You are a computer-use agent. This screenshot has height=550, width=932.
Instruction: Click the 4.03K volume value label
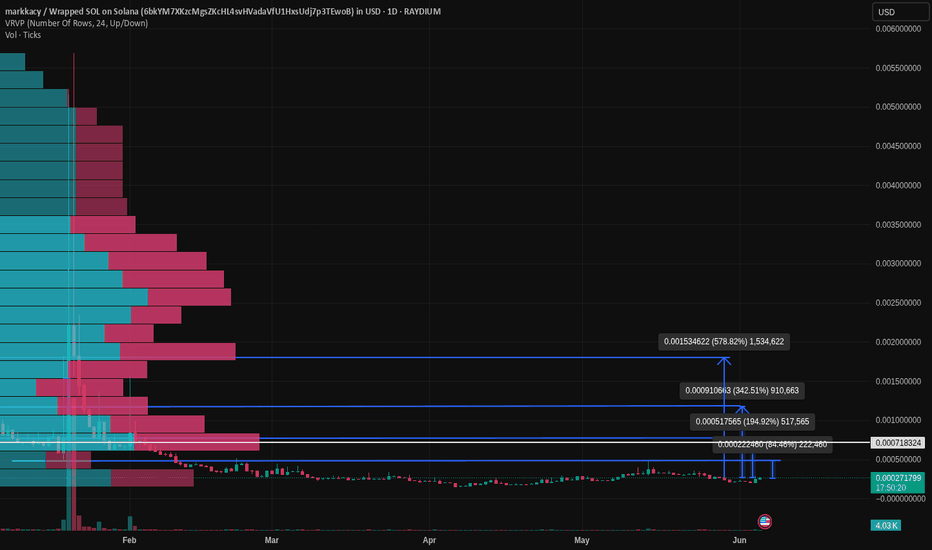(x=886, y=525)
